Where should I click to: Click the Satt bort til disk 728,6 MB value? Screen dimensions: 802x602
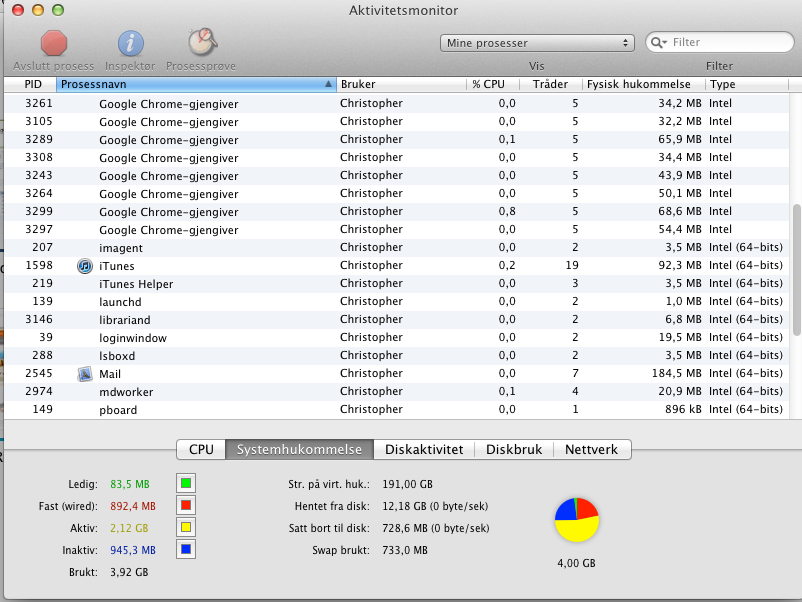(x=436, y=528)
